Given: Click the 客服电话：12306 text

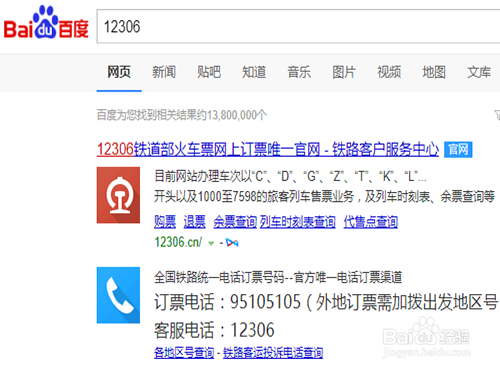Looking at the screenshot, I should pos(214,330).
